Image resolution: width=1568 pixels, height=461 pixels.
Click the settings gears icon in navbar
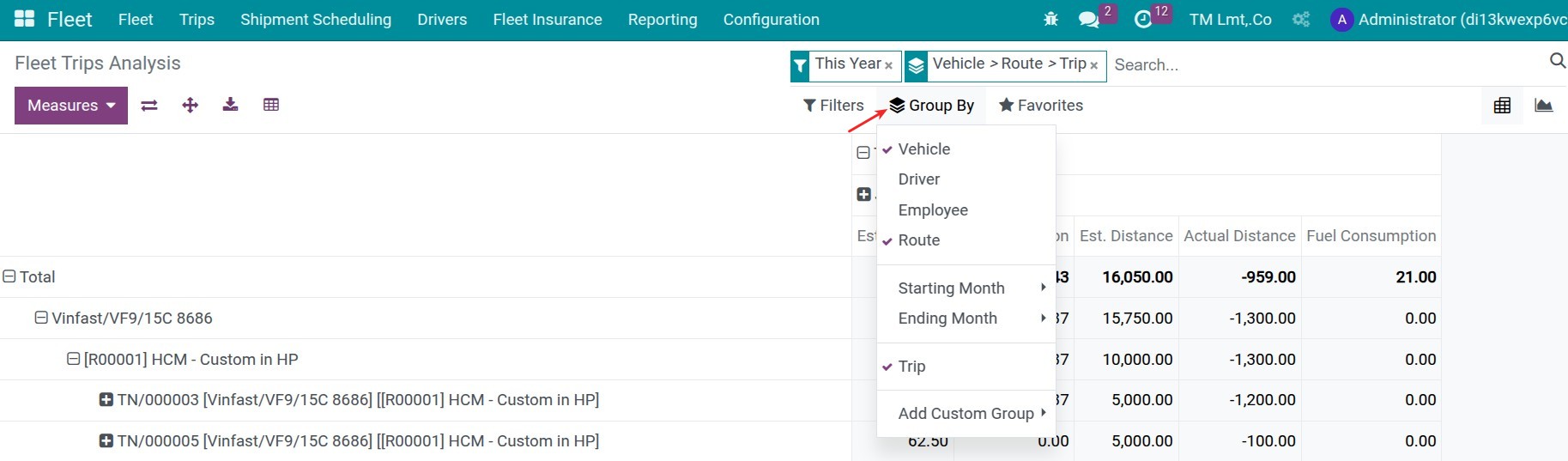tap(1301, 19)
